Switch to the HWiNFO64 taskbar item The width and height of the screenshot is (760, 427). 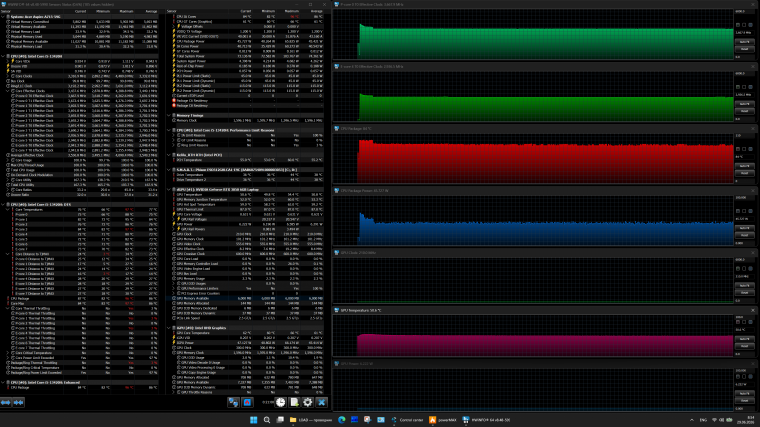point(486,420)
